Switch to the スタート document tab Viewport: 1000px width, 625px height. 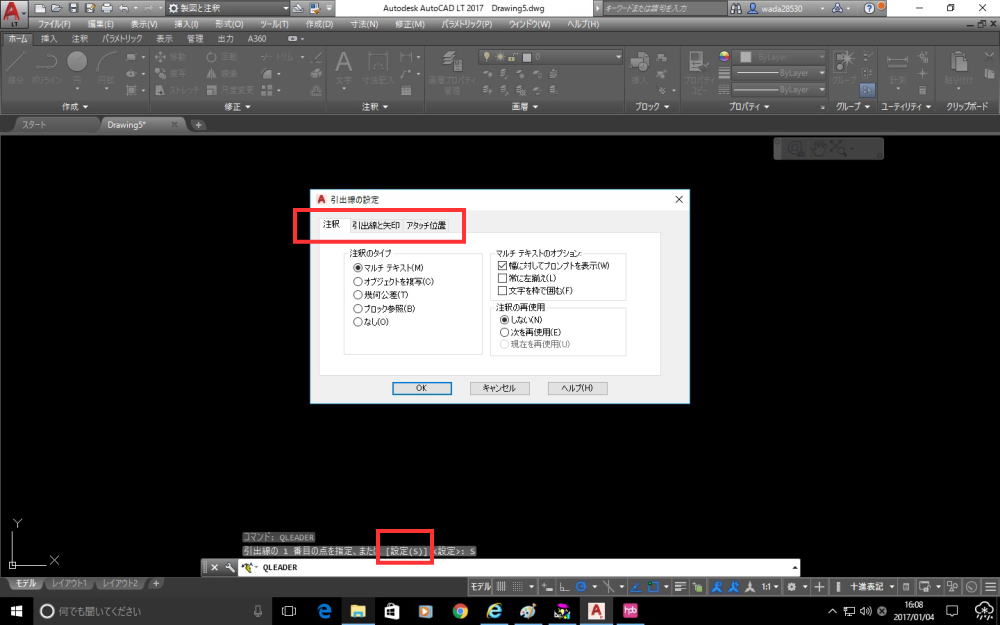click(x=34, y=124)
